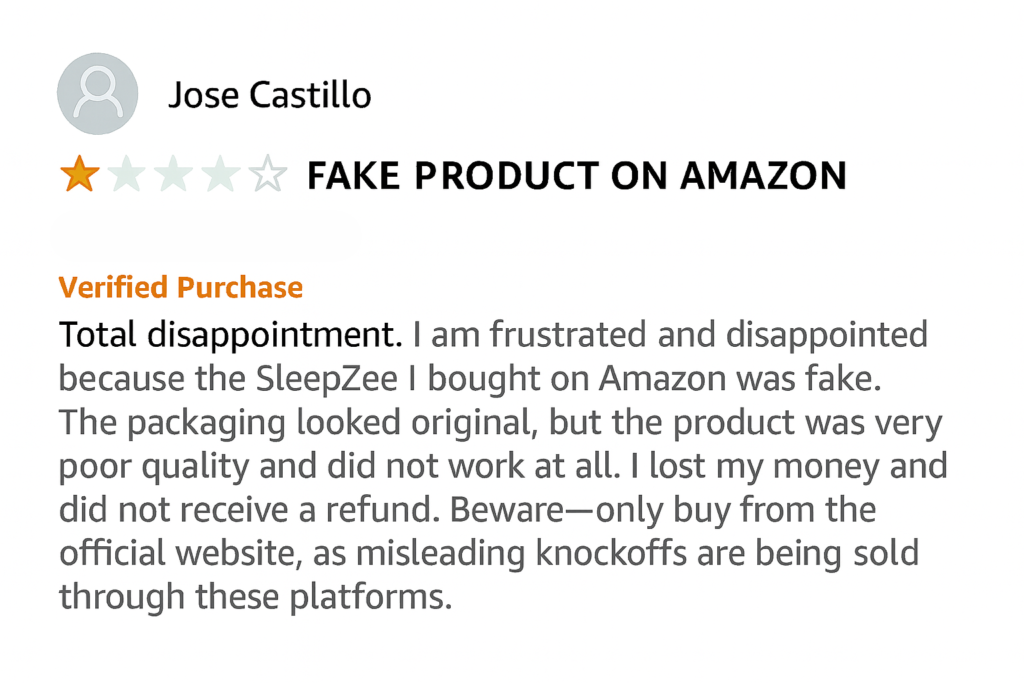Click the filled orange first star

coord(80,175)
